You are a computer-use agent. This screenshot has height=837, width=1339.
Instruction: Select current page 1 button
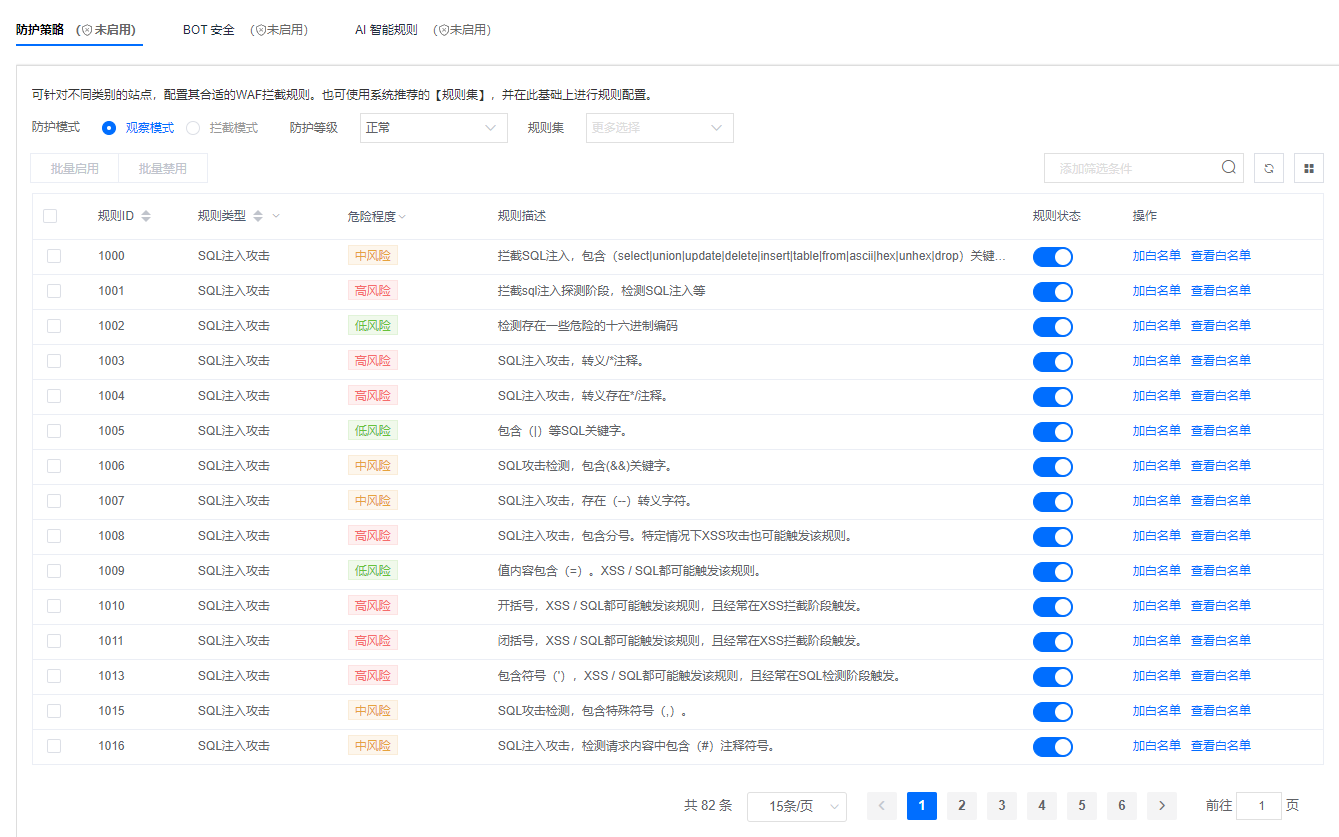coord(922,806)
